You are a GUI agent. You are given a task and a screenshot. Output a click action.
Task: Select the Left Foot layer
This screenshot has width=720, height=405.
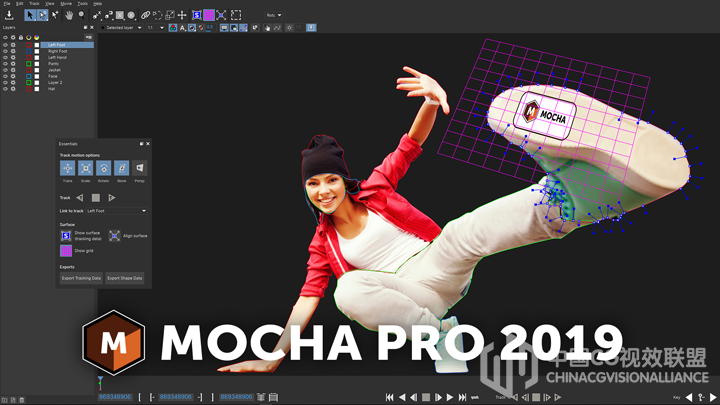[67, 45]
